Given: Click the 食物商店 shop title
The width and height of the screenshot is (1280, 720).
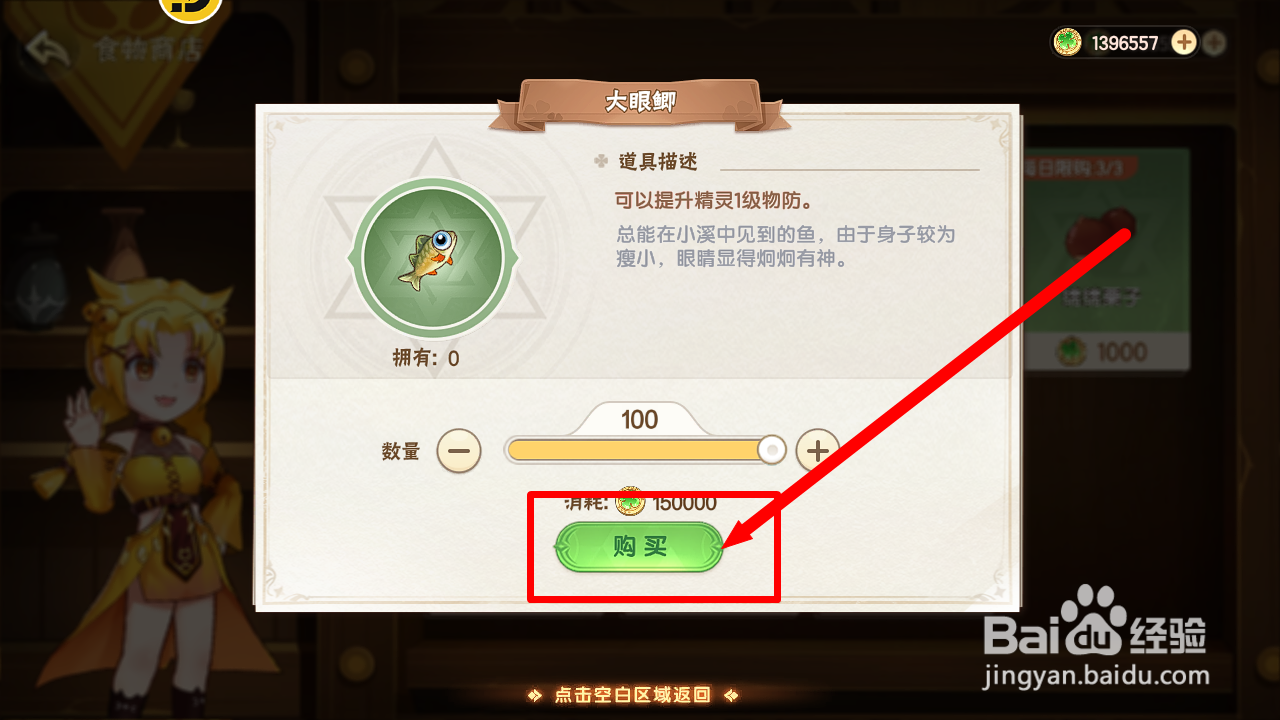Looking at the screenshot, I should (149, 49).
